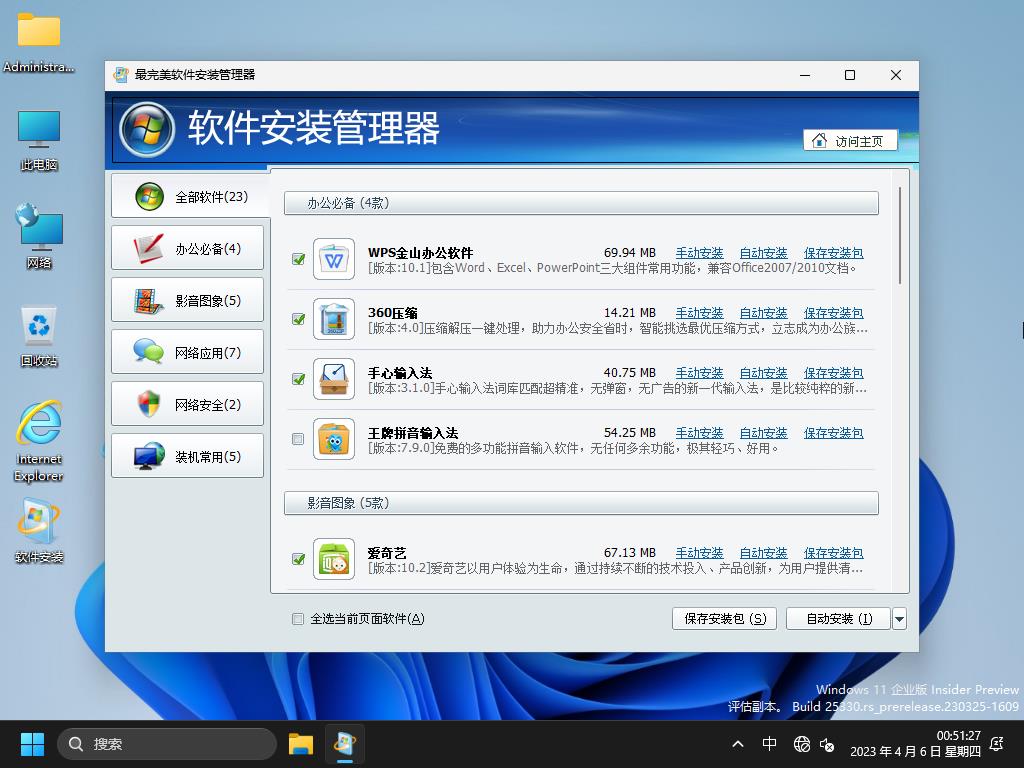Switch to 影音图象(5) category tab
The image size is (1024, 768).
pos(188,300)
